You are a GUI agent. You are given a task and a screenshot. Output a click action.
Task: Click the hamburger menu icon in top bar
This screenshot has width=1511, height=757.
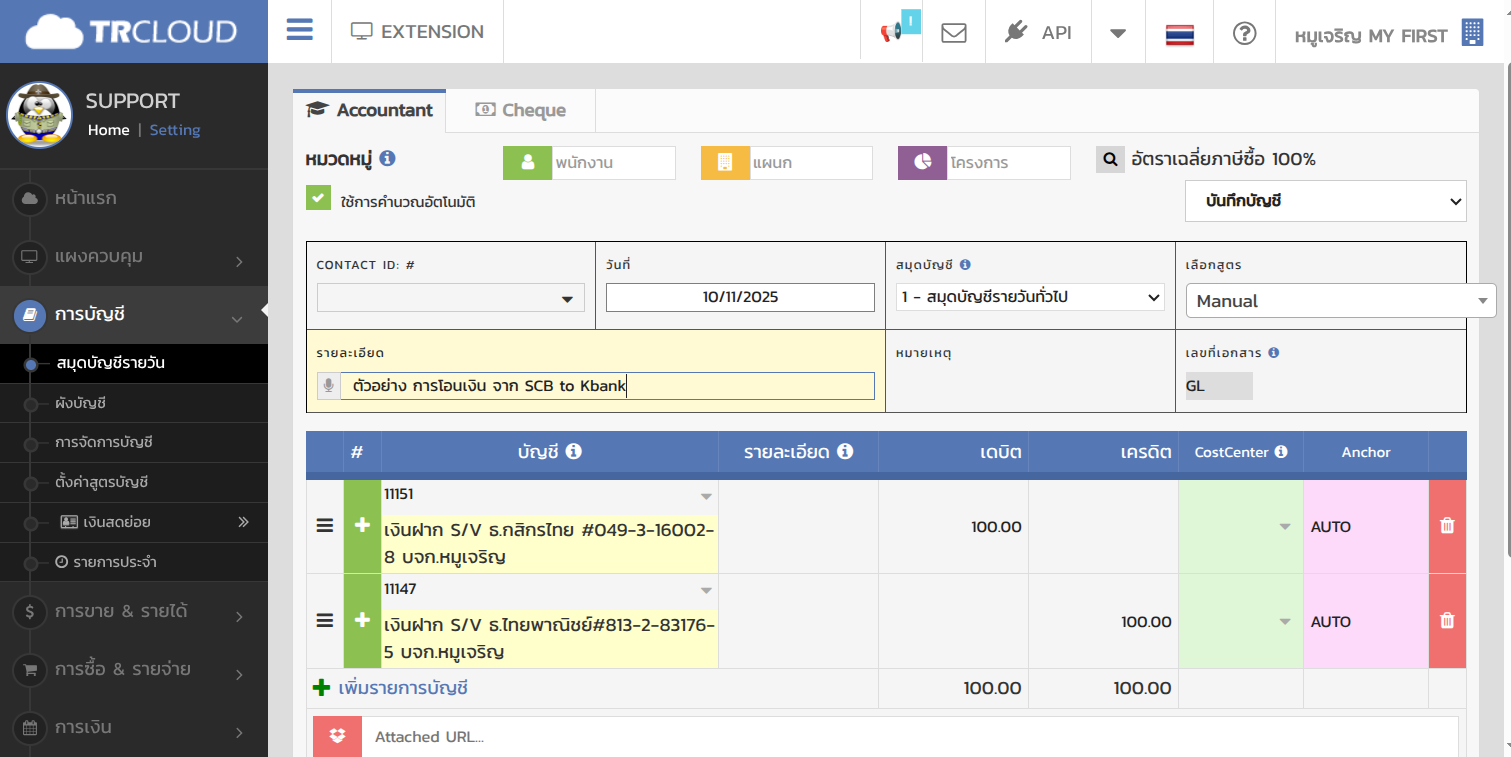(300, 30)
